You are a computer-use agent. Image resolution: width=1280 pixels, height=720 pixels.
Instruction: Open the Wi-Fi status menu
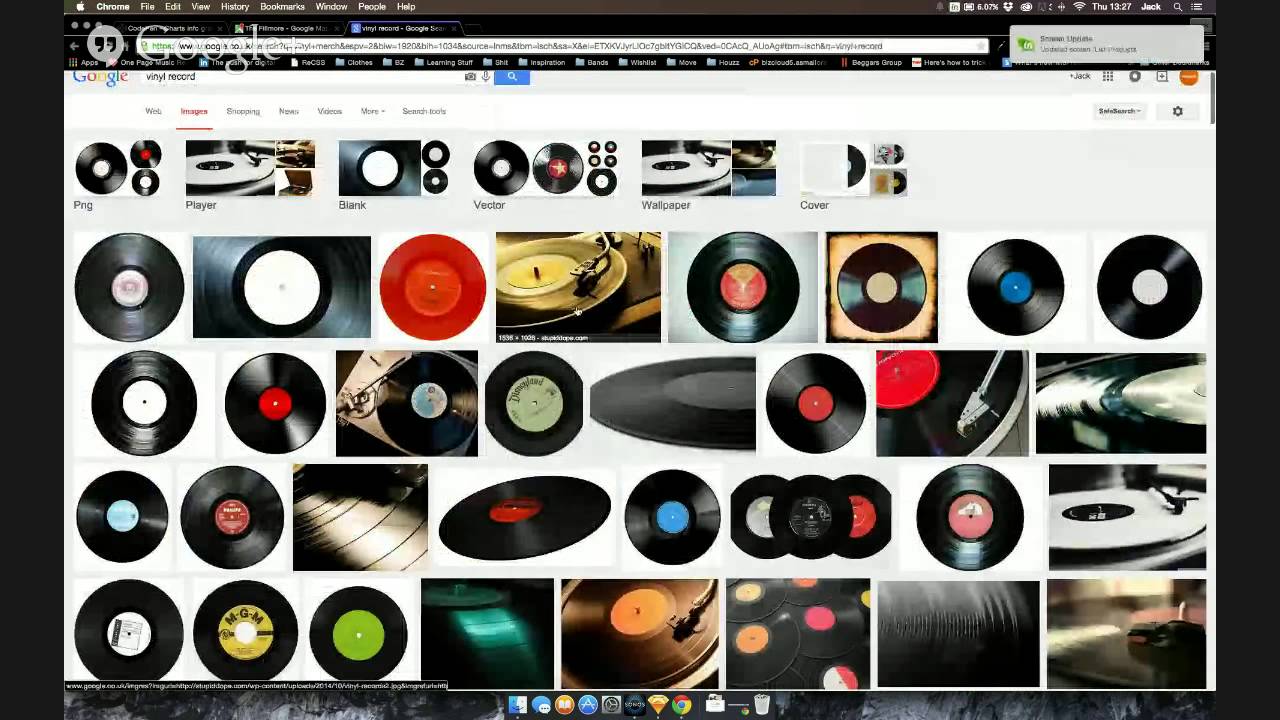[x=1079, y=7]
